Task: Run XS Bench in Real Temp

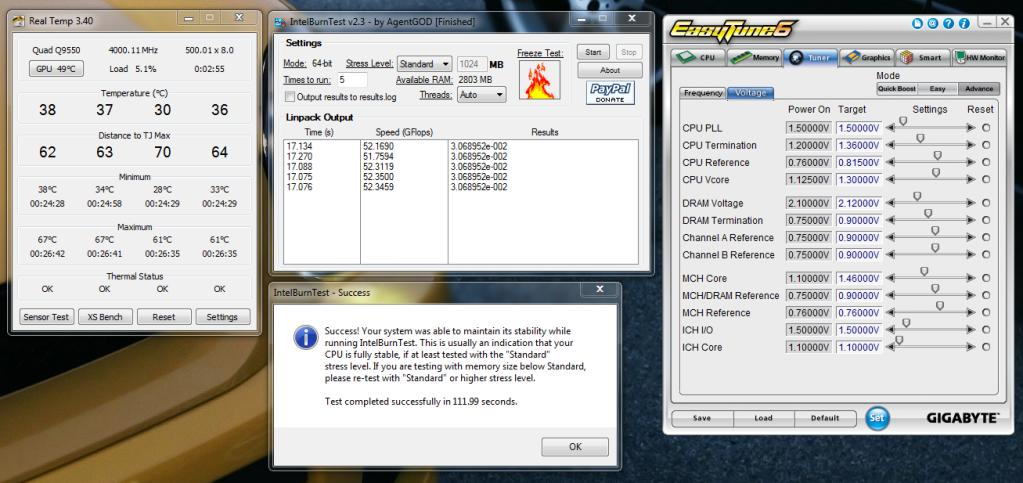Action: click(105, 317)
